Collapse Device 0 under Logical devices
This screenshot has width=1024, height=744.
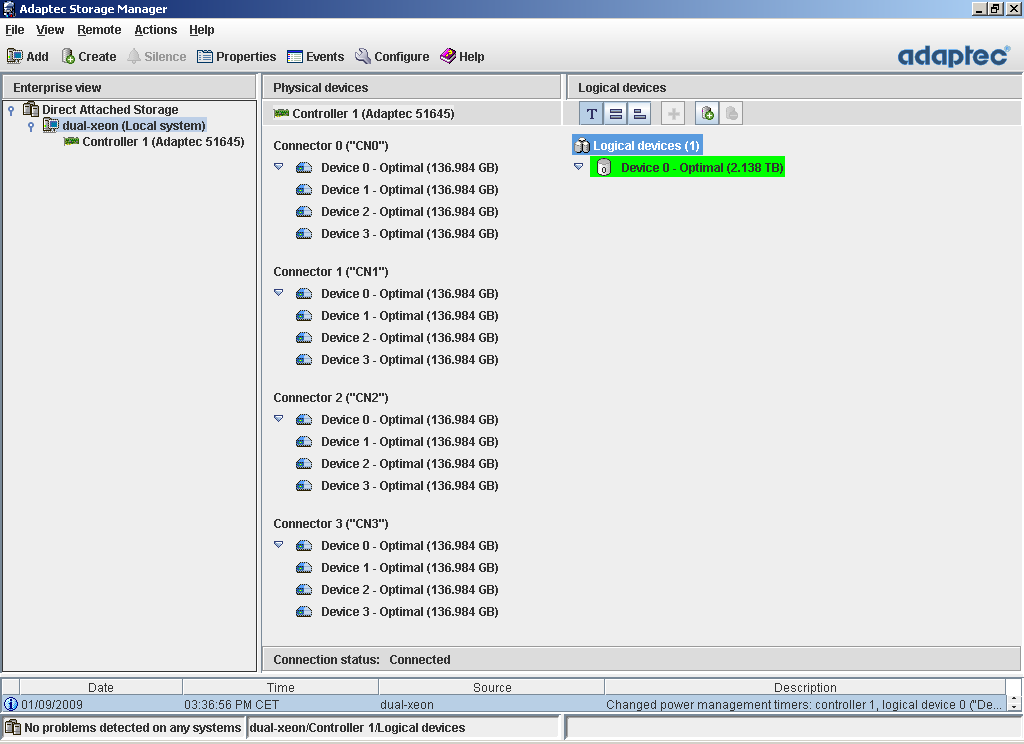tap(578, 167)
